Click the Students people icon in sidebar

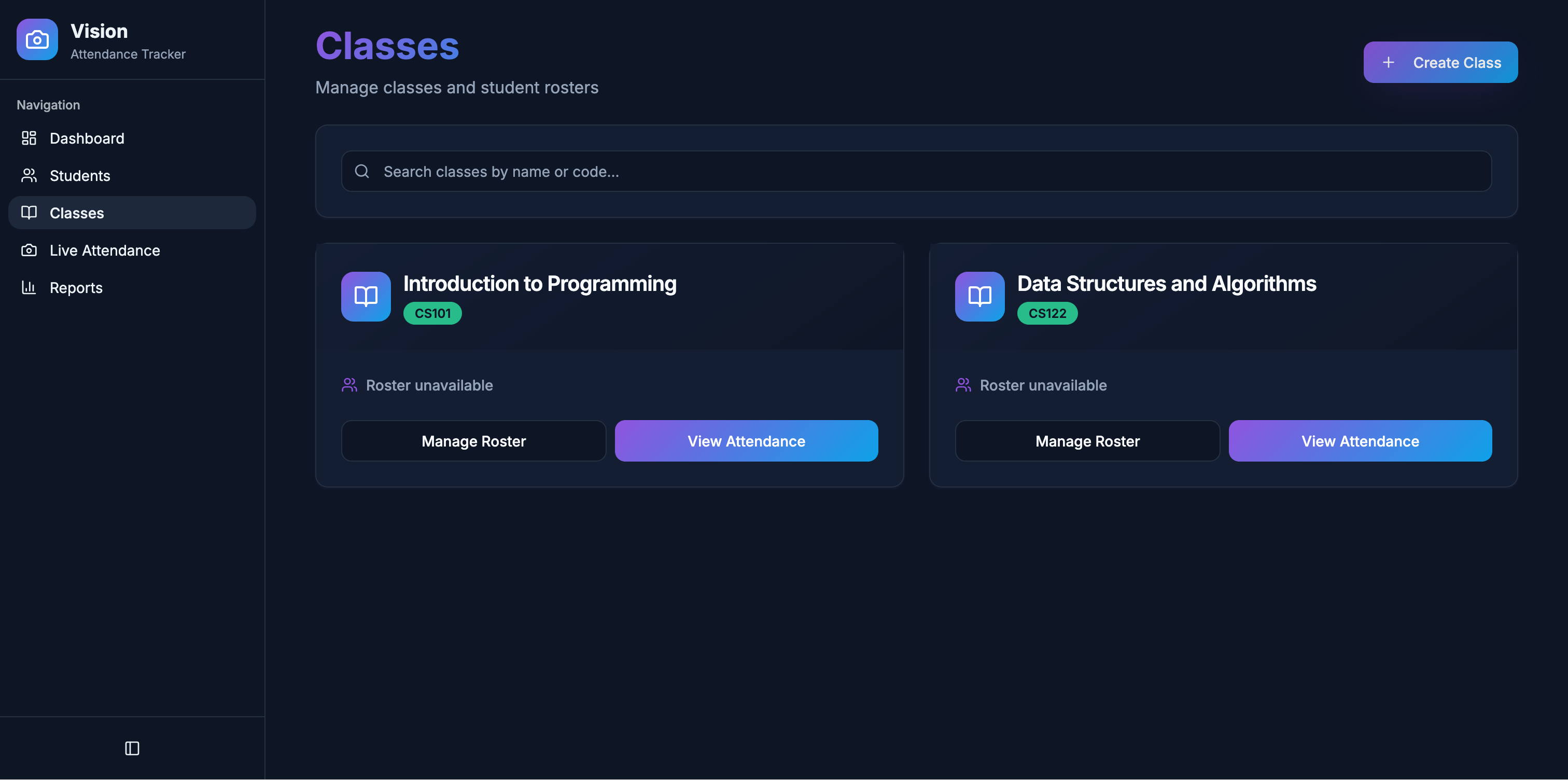(28, 175)
